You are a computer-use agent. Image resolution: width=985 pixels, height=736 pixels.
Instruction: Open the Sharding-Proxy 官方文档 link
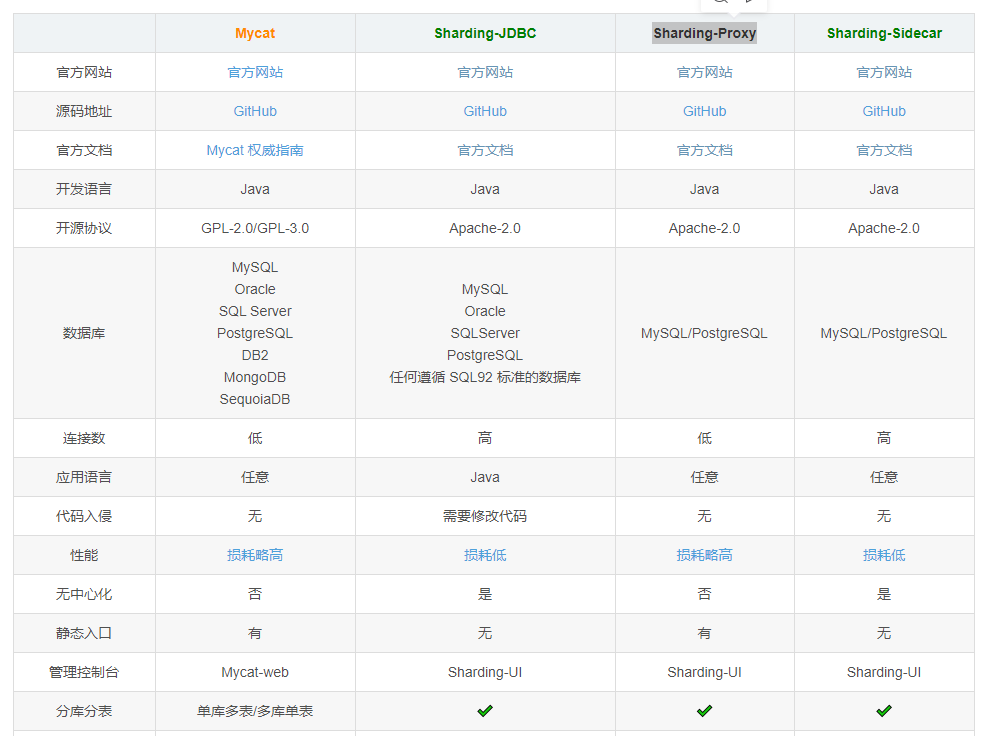pyautogui.click(x=704, y=150)
